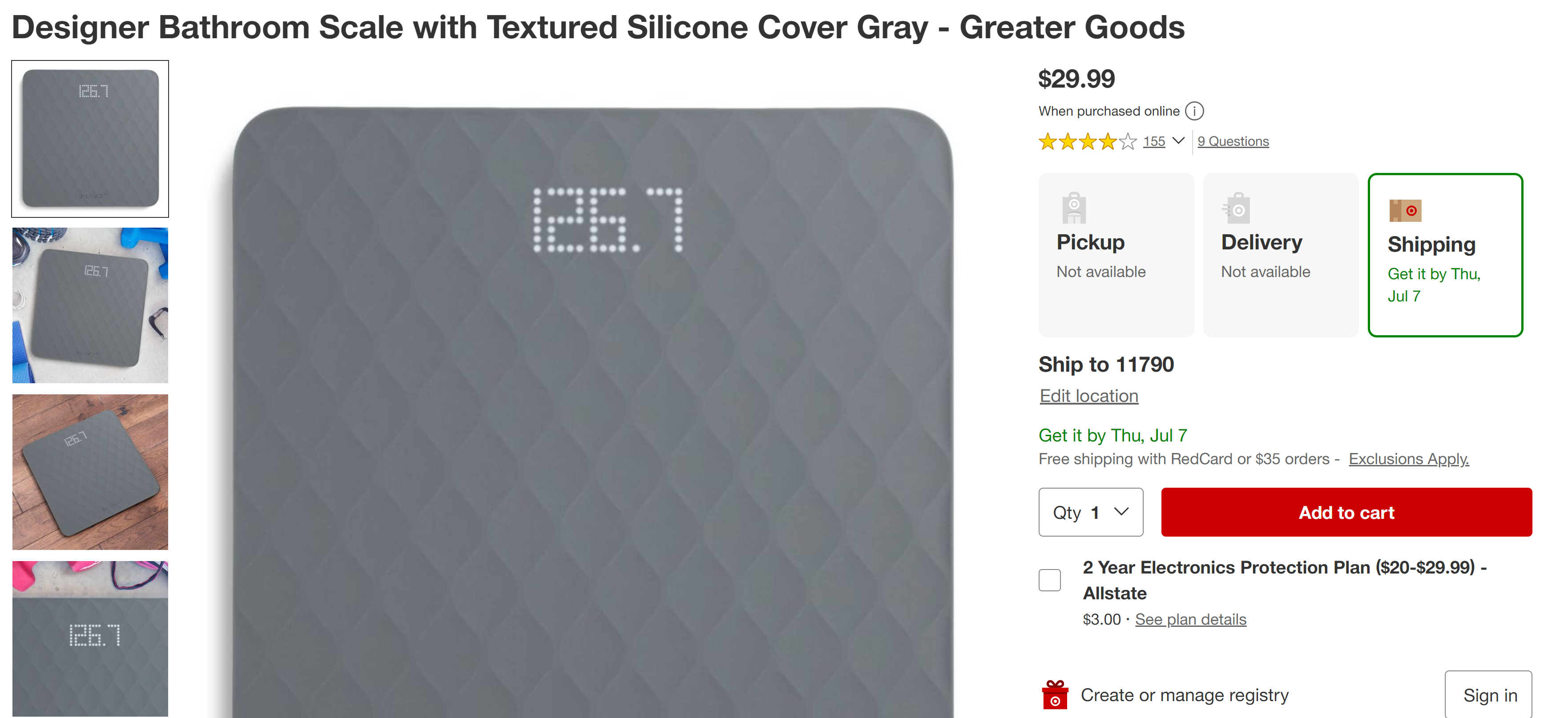
Task: Click the Add to cart button
Action: tap(1346, 512)
